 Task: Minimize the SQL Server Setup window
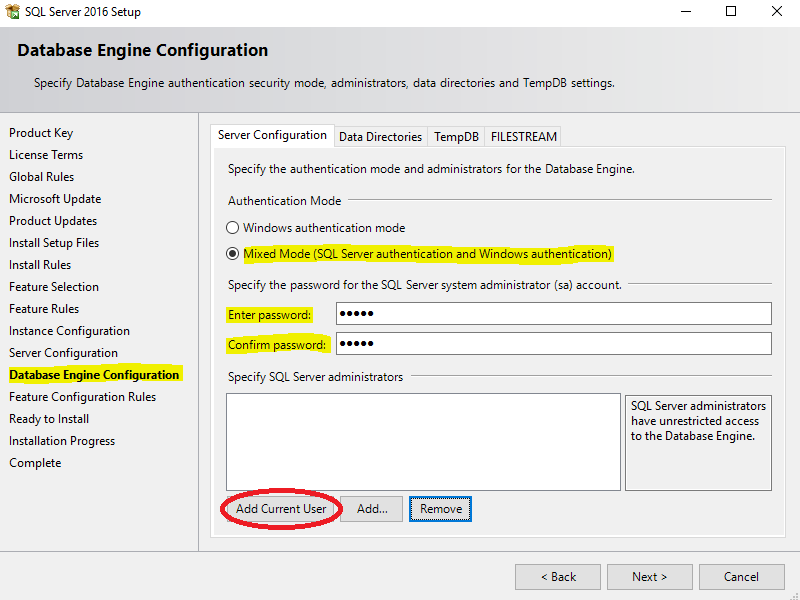pos(686,11)
